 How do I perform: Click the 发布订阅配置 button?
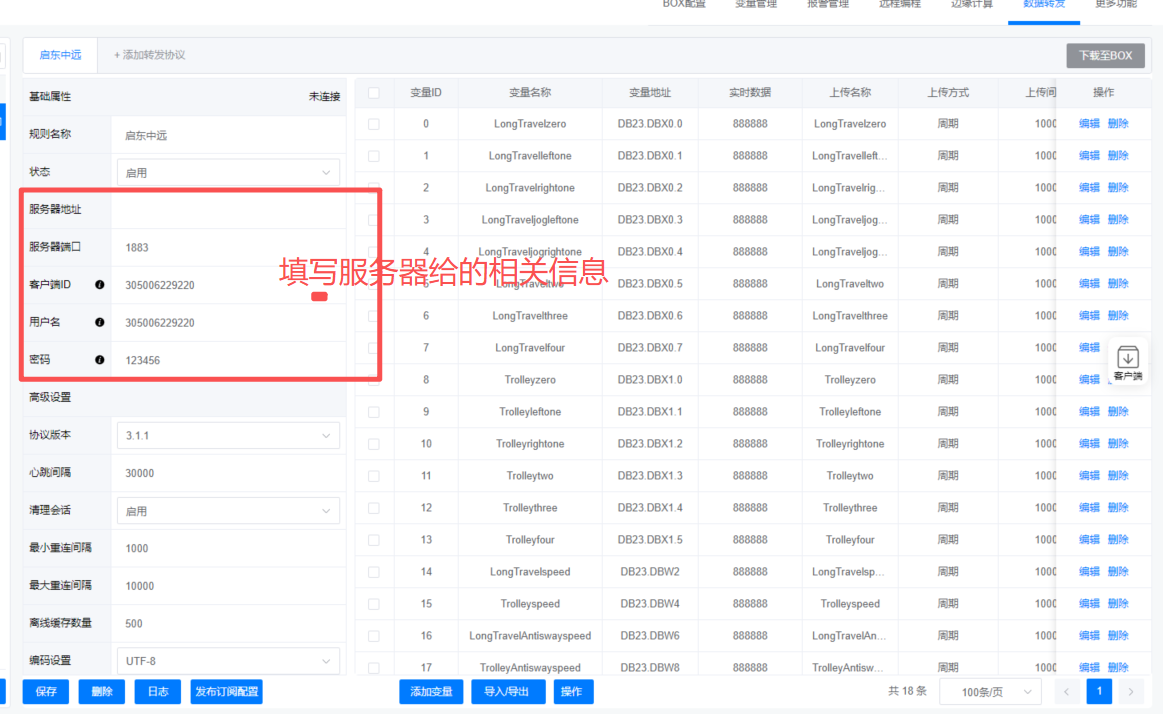tap(226, 691)
